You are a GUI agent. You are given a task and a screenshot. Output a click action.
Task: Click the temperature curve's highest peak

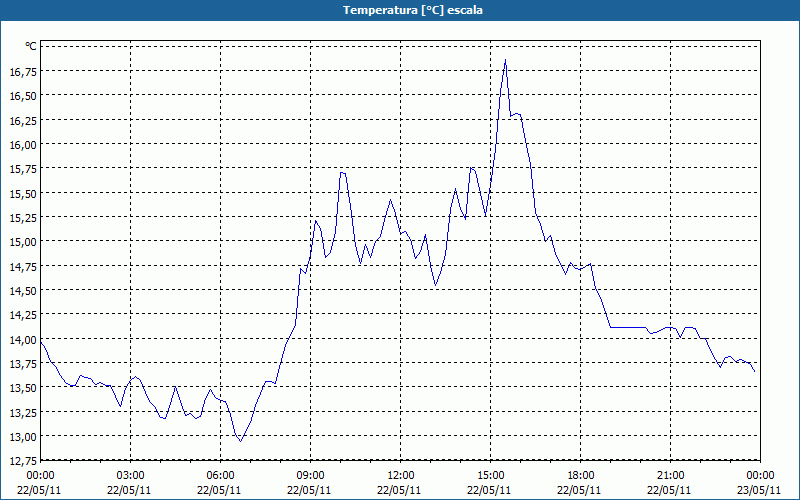[505, 60]
